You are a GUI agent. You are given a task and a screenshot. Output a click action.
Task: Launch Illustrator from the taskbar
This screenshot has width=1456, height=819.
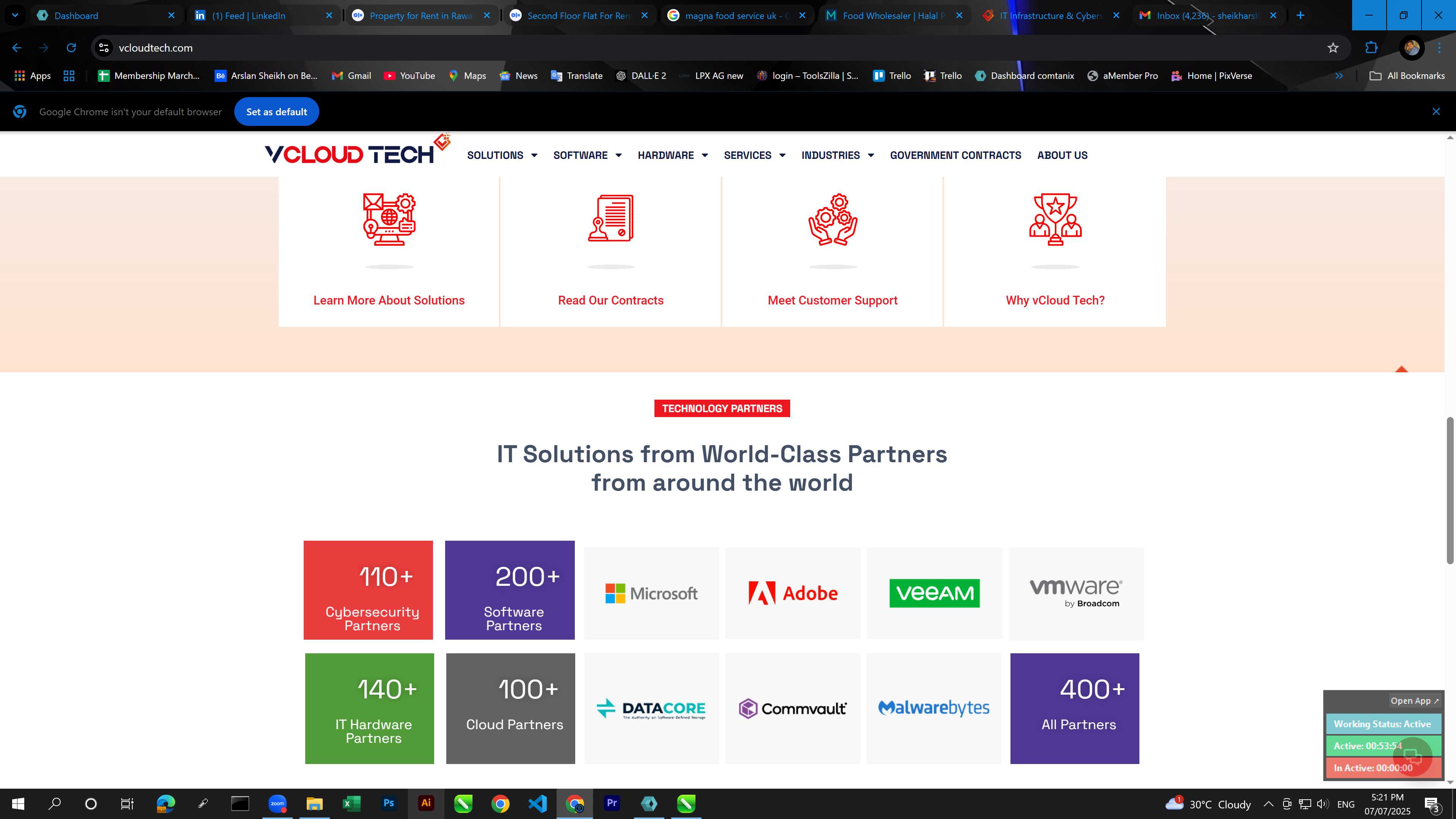pyautogui.click(x=425, y=803)
